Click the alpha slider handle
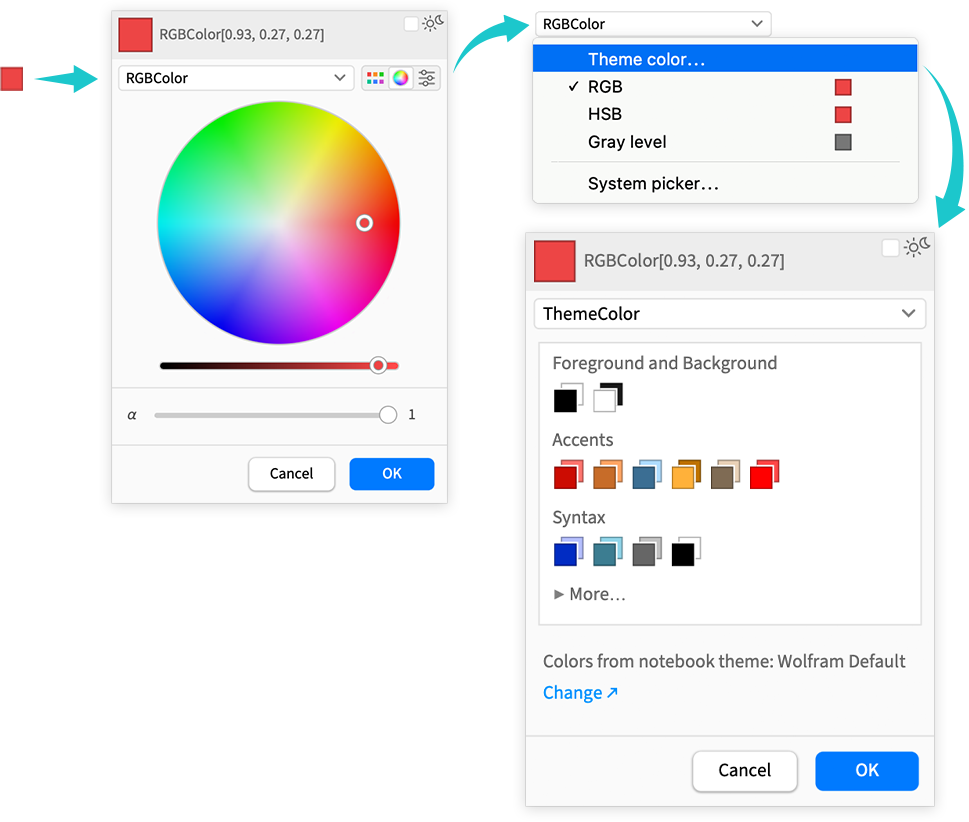This screenshot has height=822, width=969. point(388,415)
